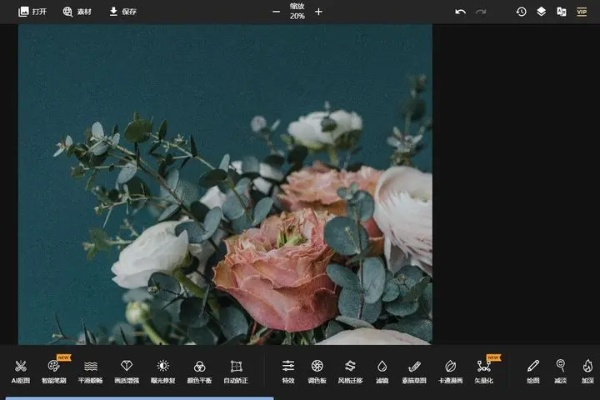This screenshot has width=600, height=400.
Task: Select the smart brush palette tool
Action: tap(54, 371)
